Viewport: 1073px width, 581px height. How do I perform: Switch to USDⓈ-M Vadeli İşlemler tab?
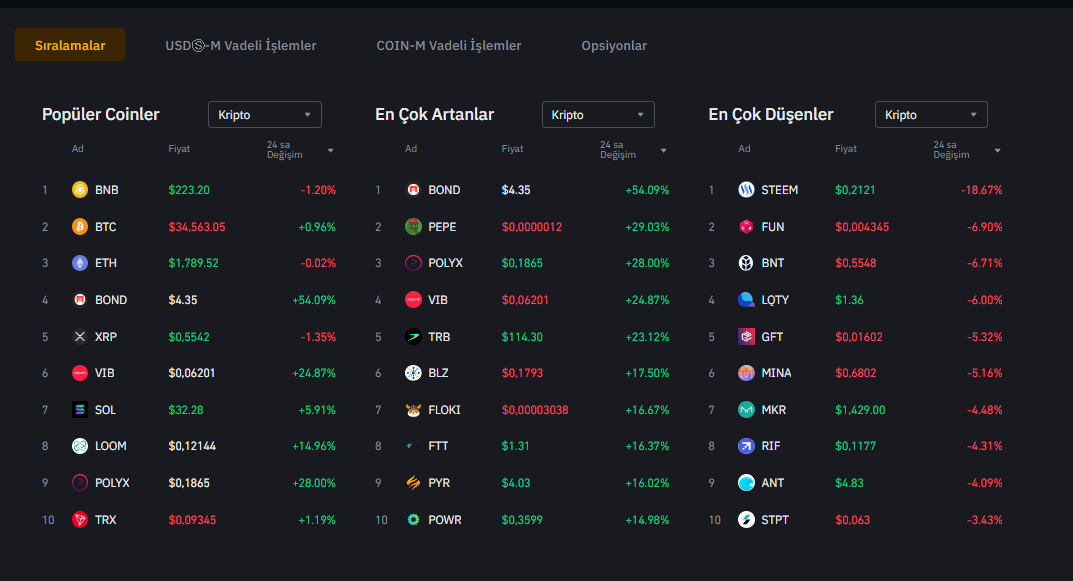[x=241, y=46]
